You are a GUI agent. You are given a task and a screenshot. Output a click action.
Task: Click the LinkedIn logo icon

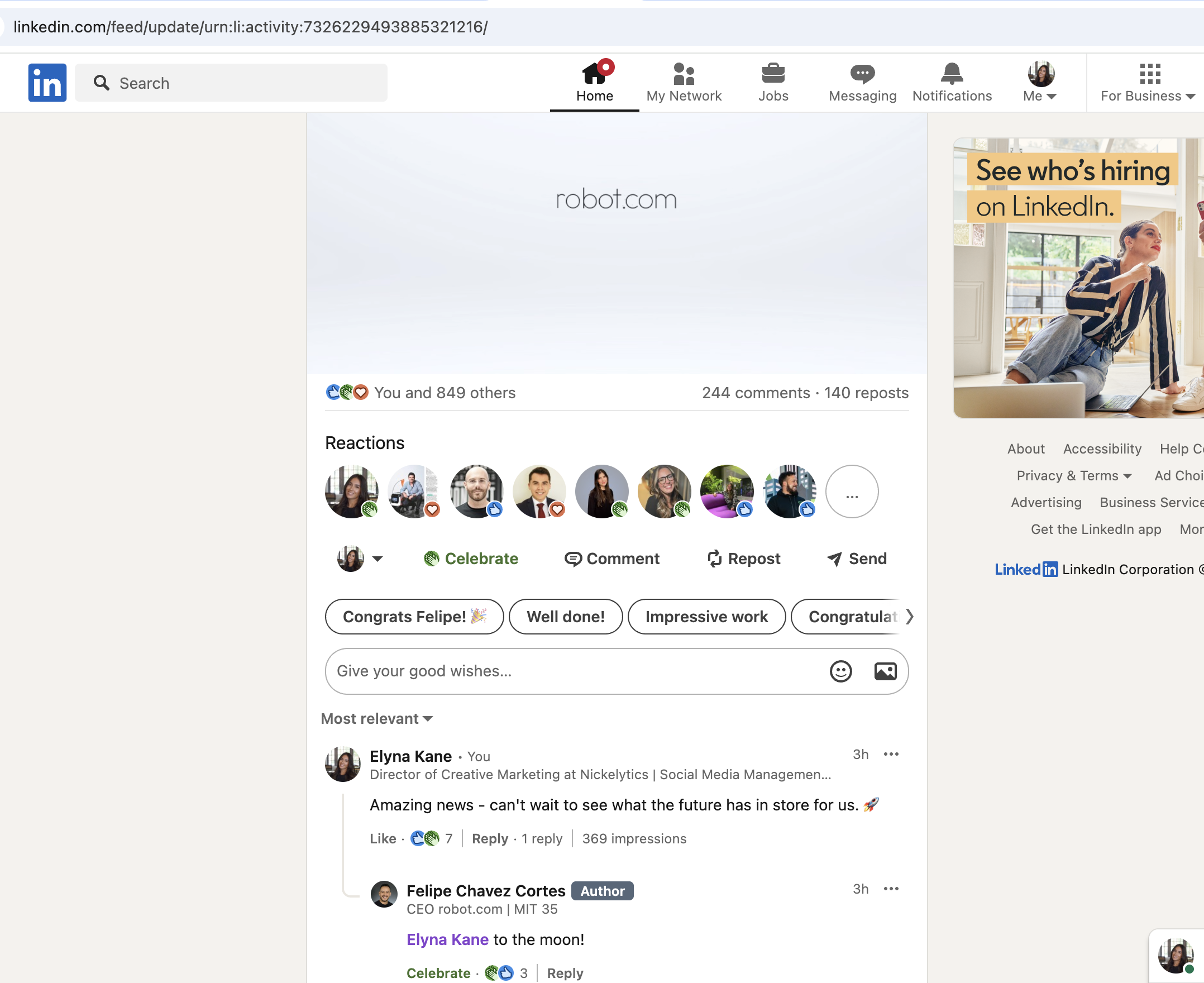coord(47,83)
